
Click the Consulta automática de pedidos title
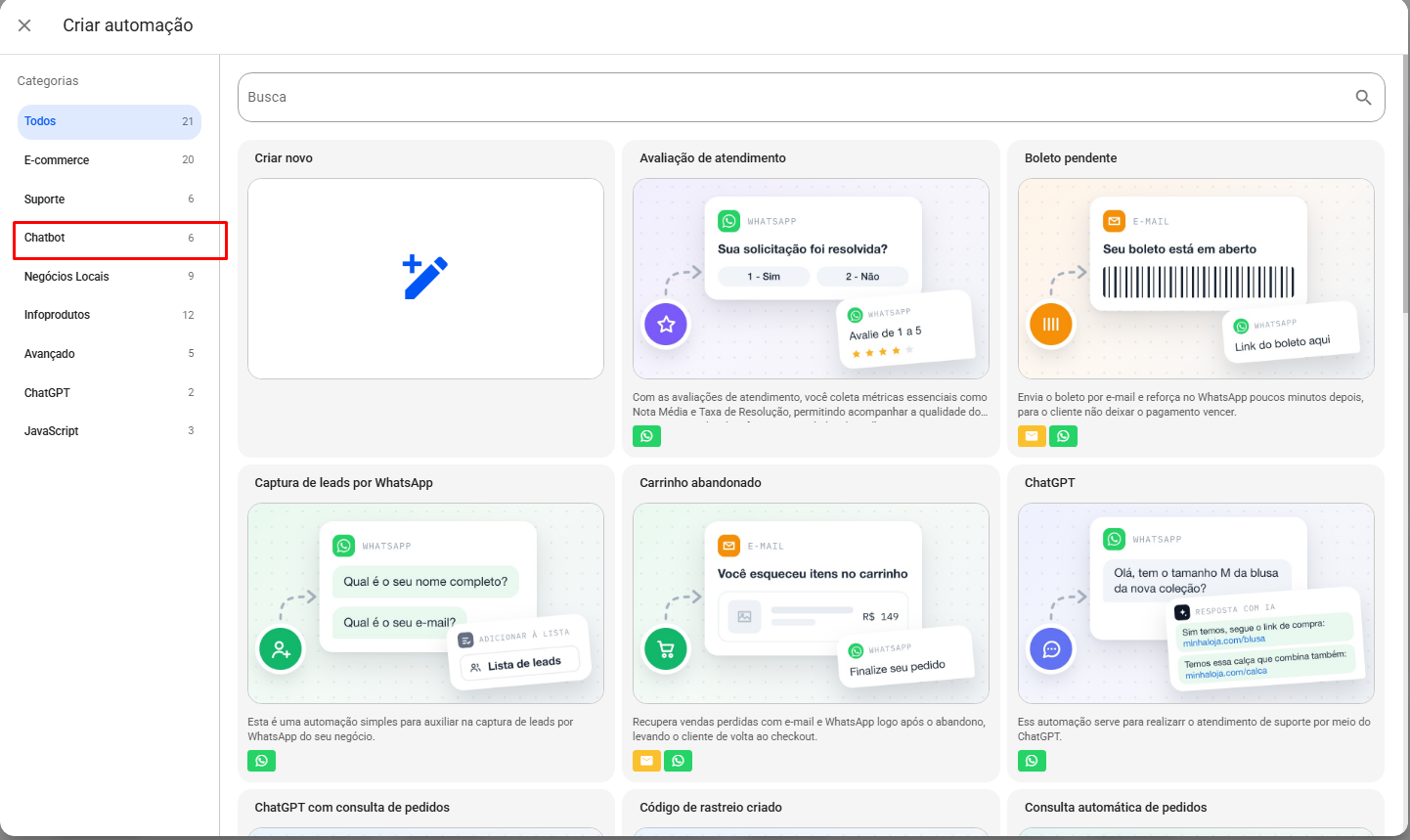[x=1116, y=808]
